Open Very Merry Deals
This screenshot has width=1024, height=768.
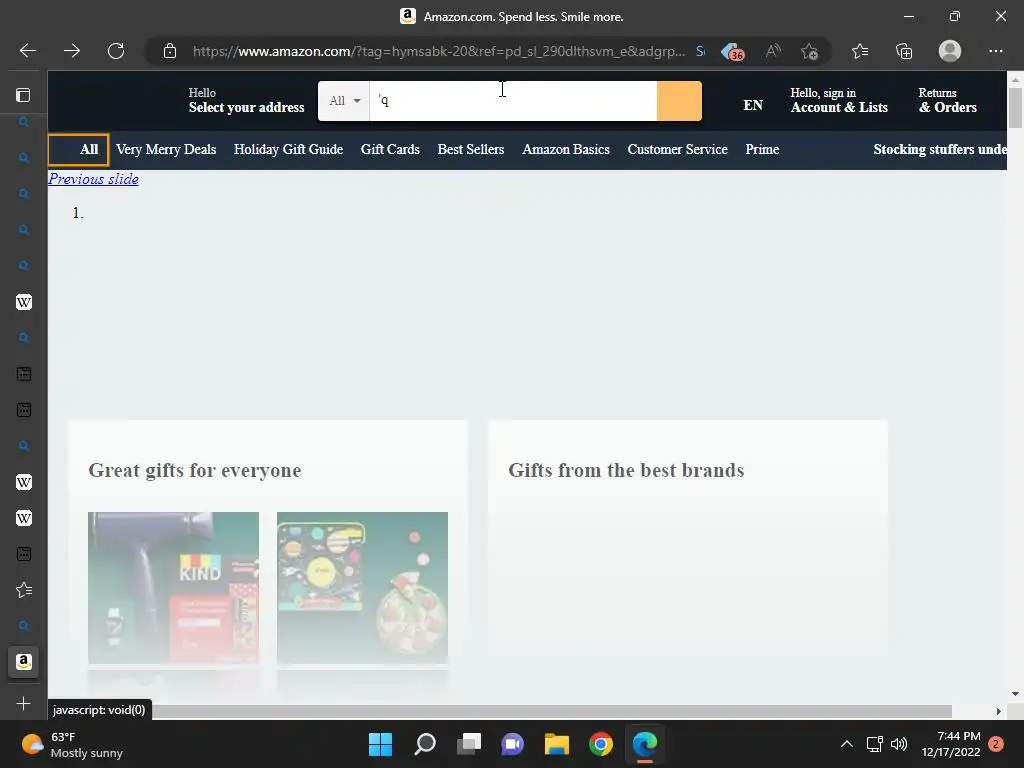click(166, 150)
